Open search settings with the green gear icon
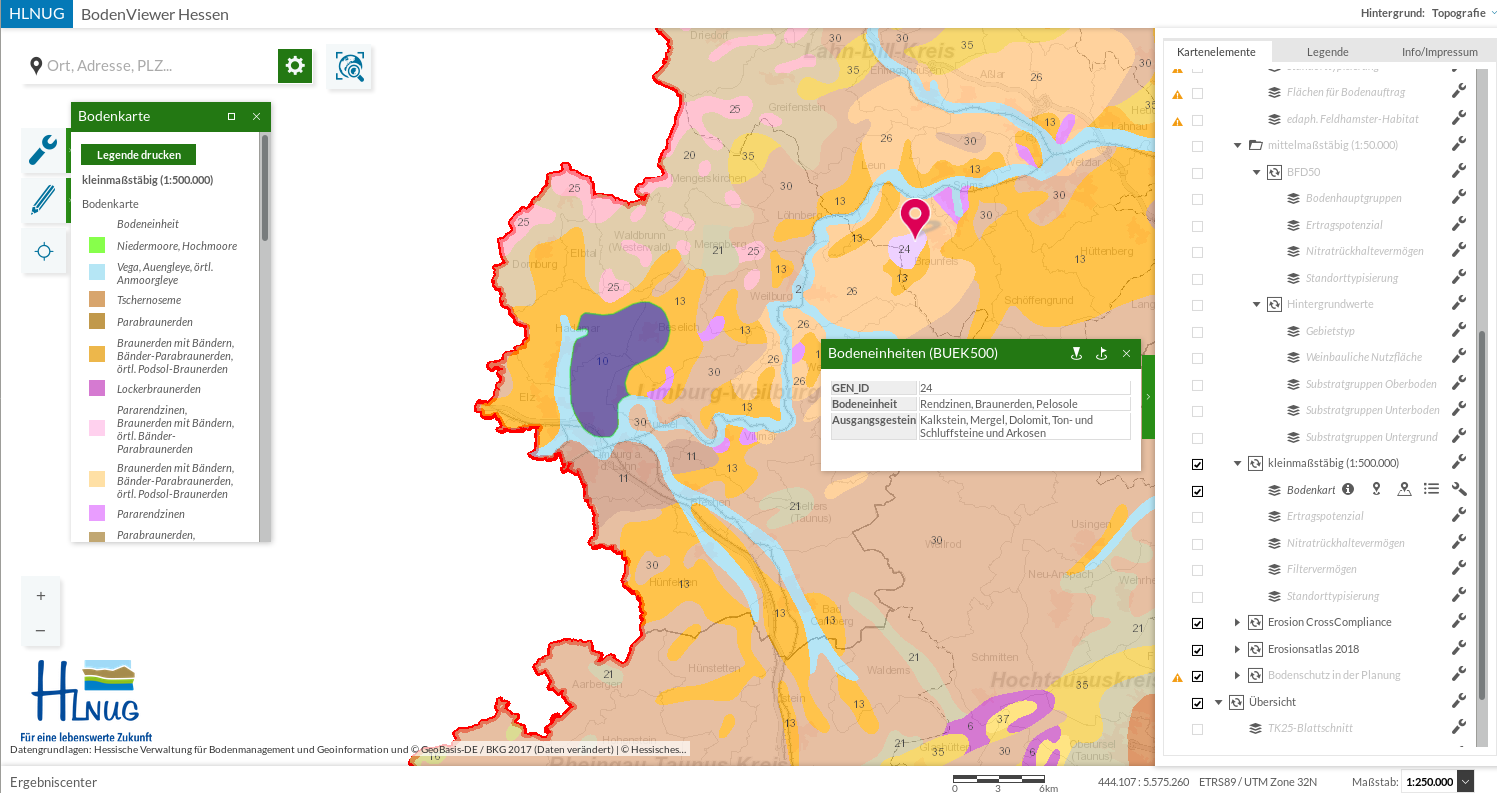This screenshot has height=793, width=1497. click(x=295, y=66)
